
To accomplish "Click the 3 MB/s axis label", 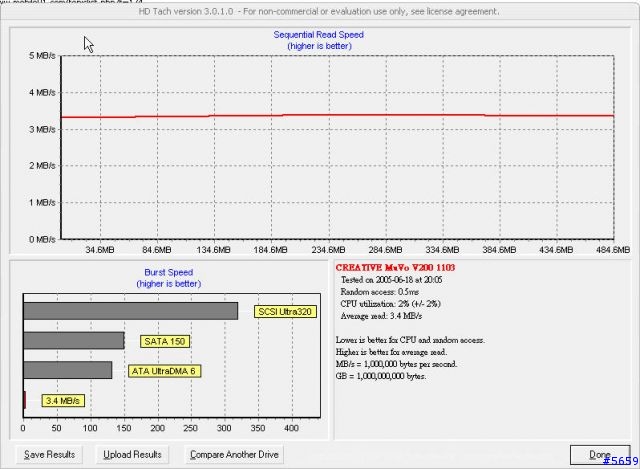I will point(42,129).
